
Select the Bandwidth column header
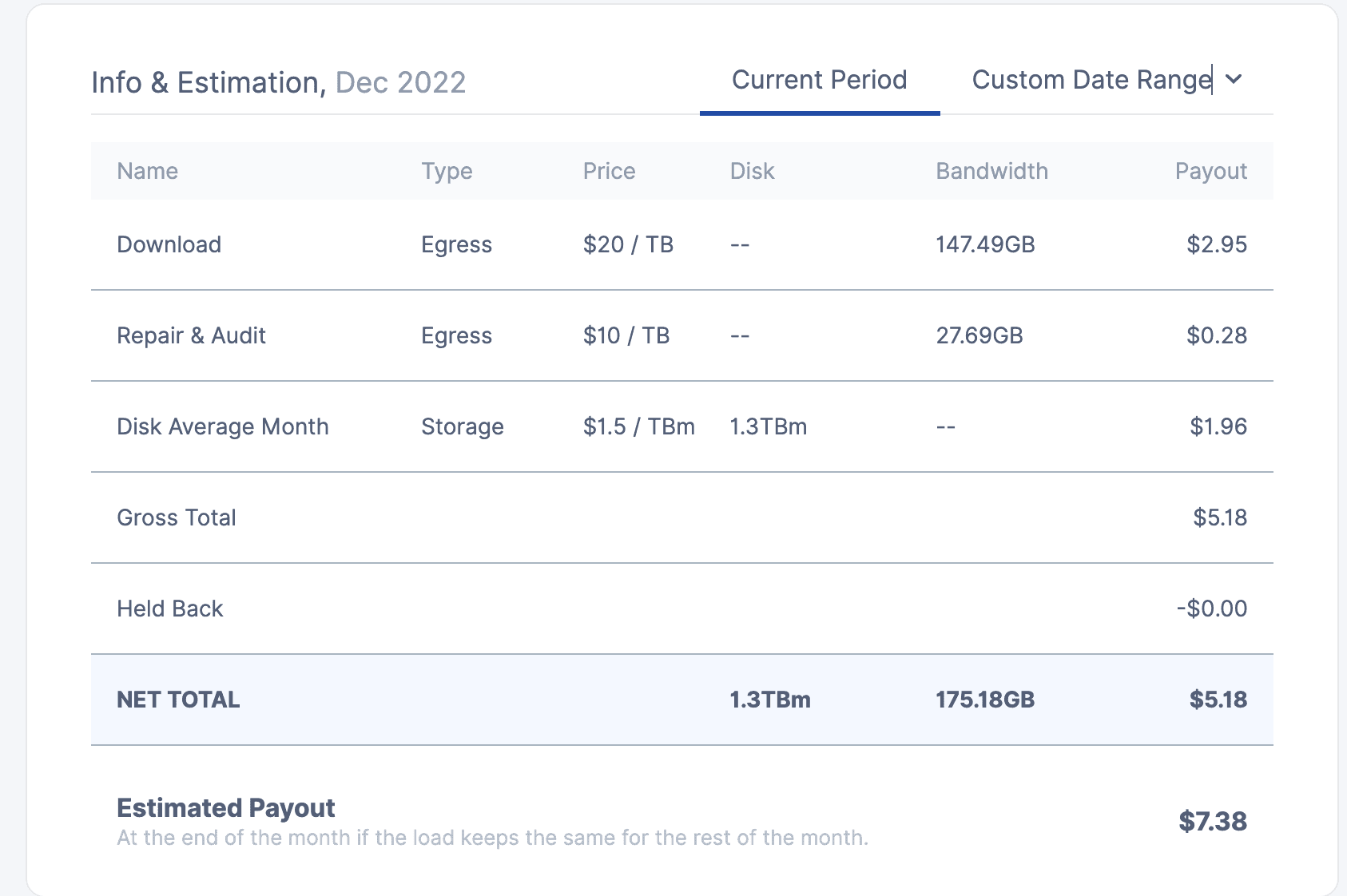coord(991,171)
